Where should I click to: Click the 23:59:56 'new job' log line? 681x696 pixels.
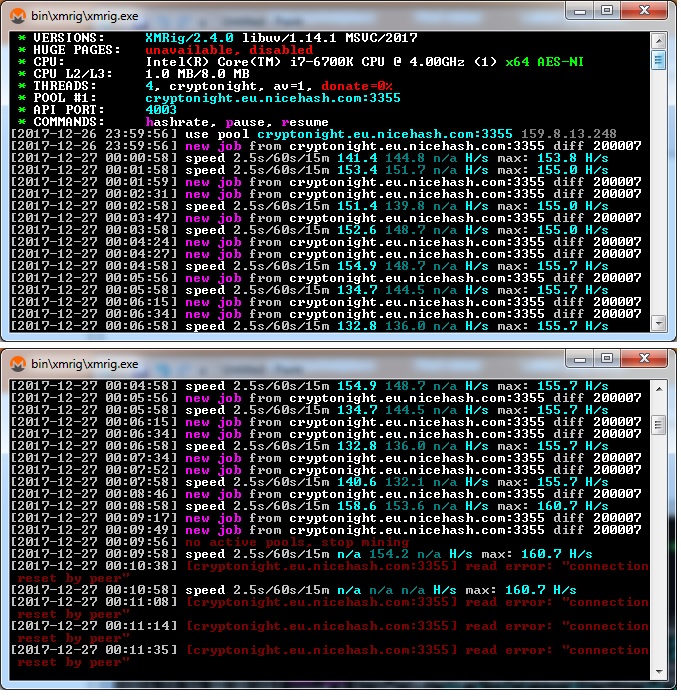pyautogui.click(x=326, y=146)
